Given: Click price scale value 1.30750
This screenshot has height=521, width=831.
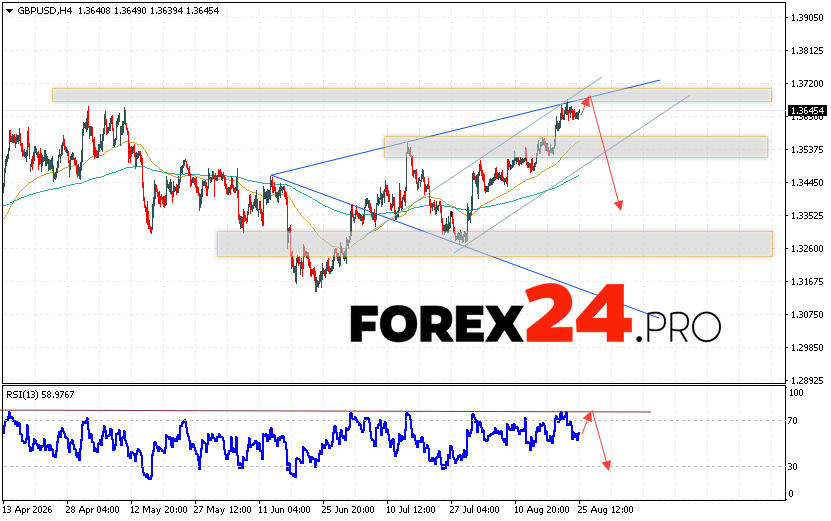Looking at the screenshot, I should coord(807,314).
